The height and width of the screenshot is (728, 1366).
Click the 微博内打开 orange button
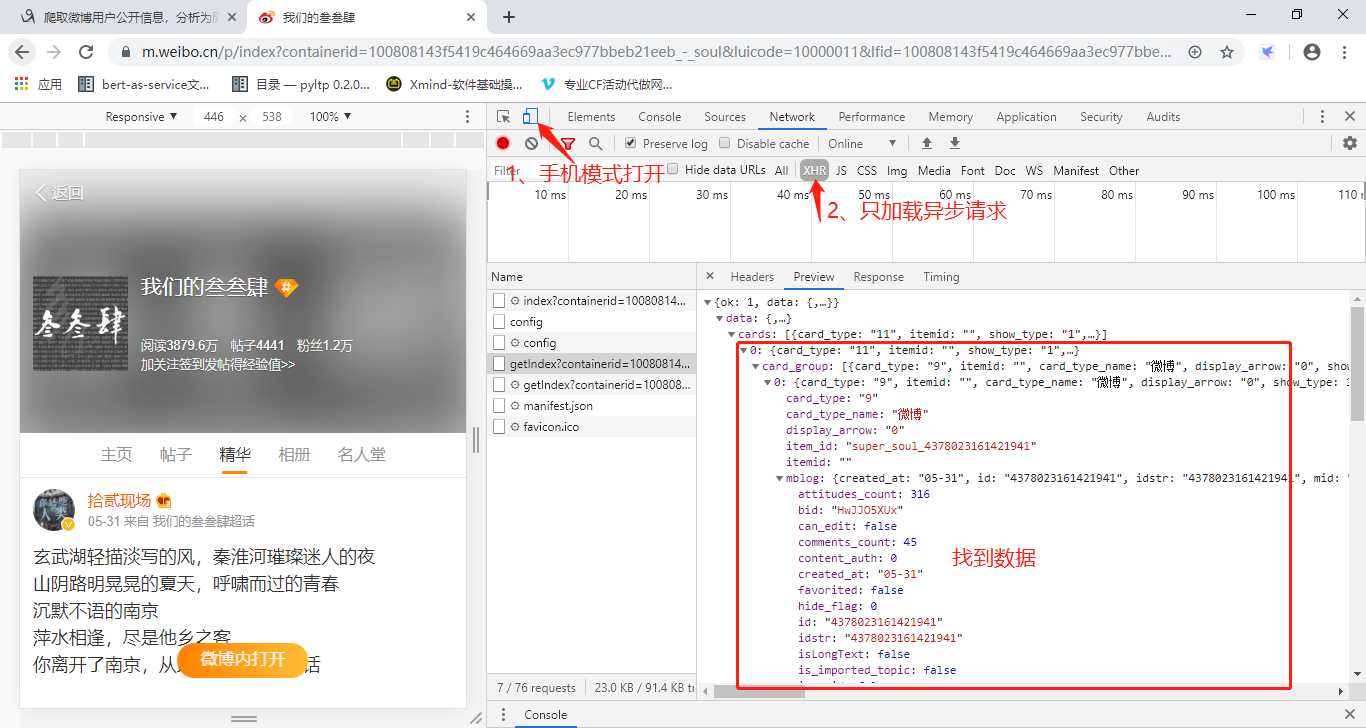pyautogui.click(x=243, y=660)
